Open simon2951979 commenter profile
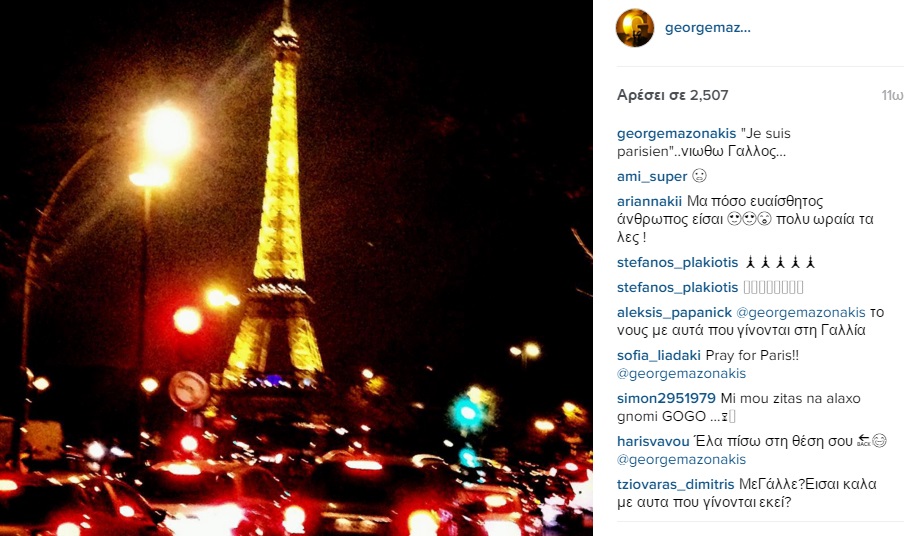This screenshot has width=908, height=536. coord(667,398)
